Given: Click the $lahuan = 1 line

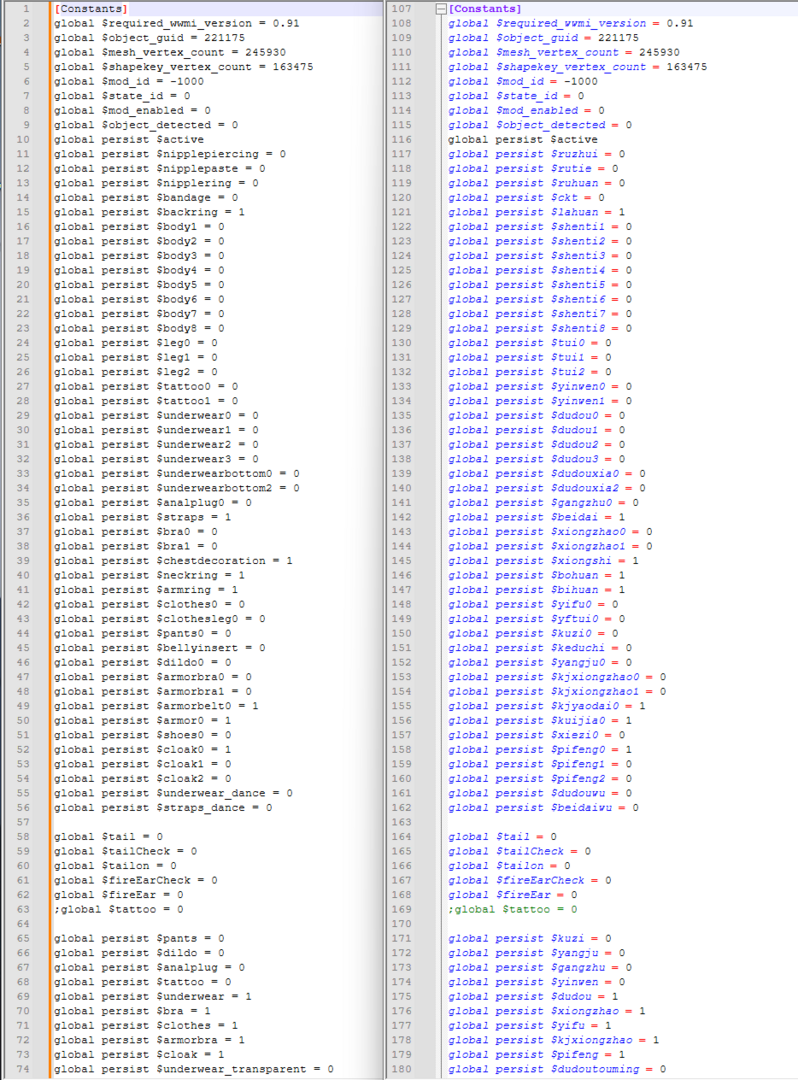Looking at the screenshot, I should [536, 212].
